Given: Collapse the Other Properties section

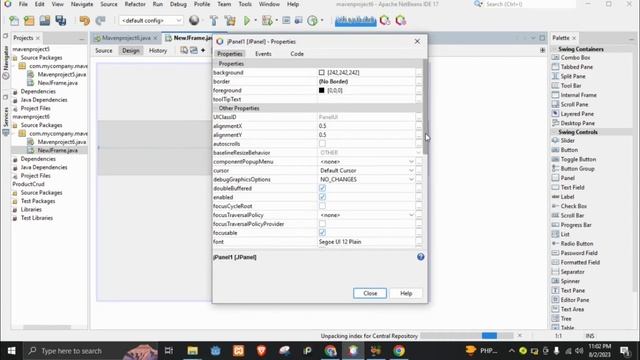Looking at the screenshot, I should [216, 108].
